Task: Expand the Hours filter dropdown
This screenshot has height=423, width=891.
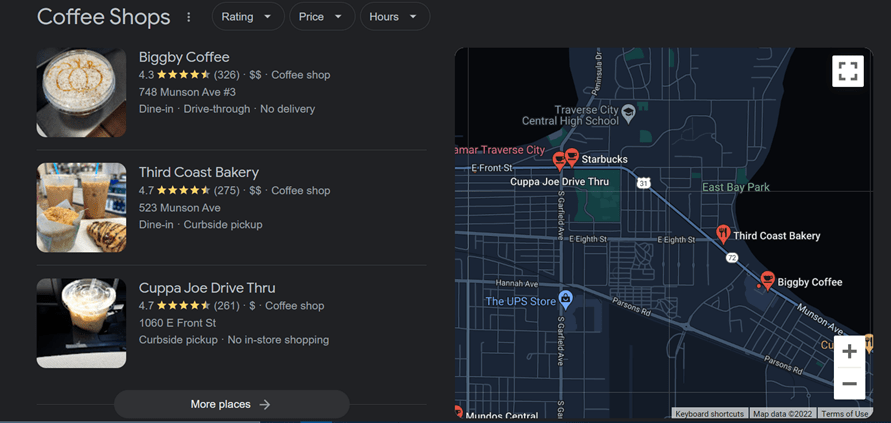Action: (394, 16)
